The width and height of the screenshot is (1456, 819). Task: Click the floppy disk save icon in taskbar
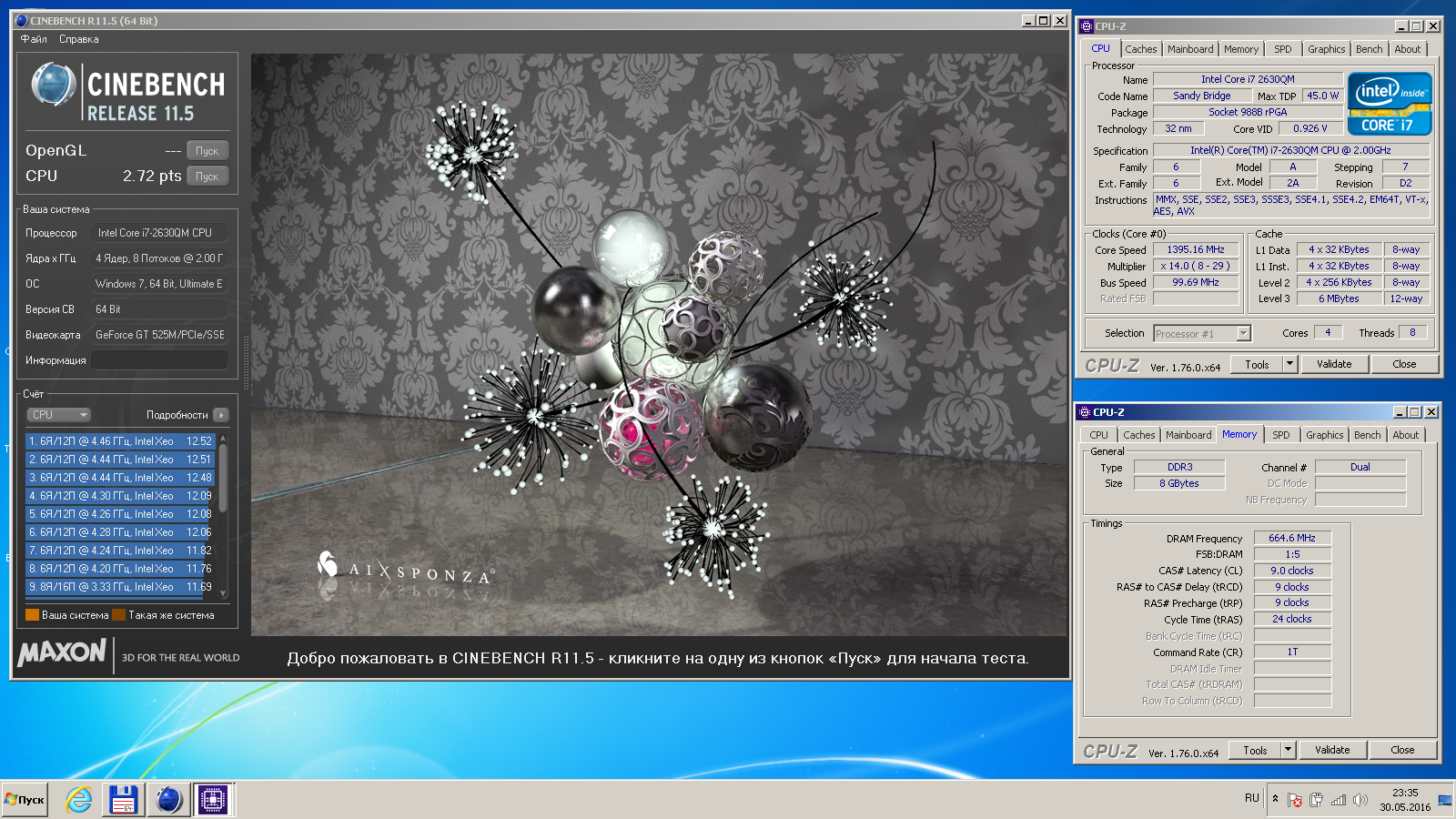(x=123, y=800)
